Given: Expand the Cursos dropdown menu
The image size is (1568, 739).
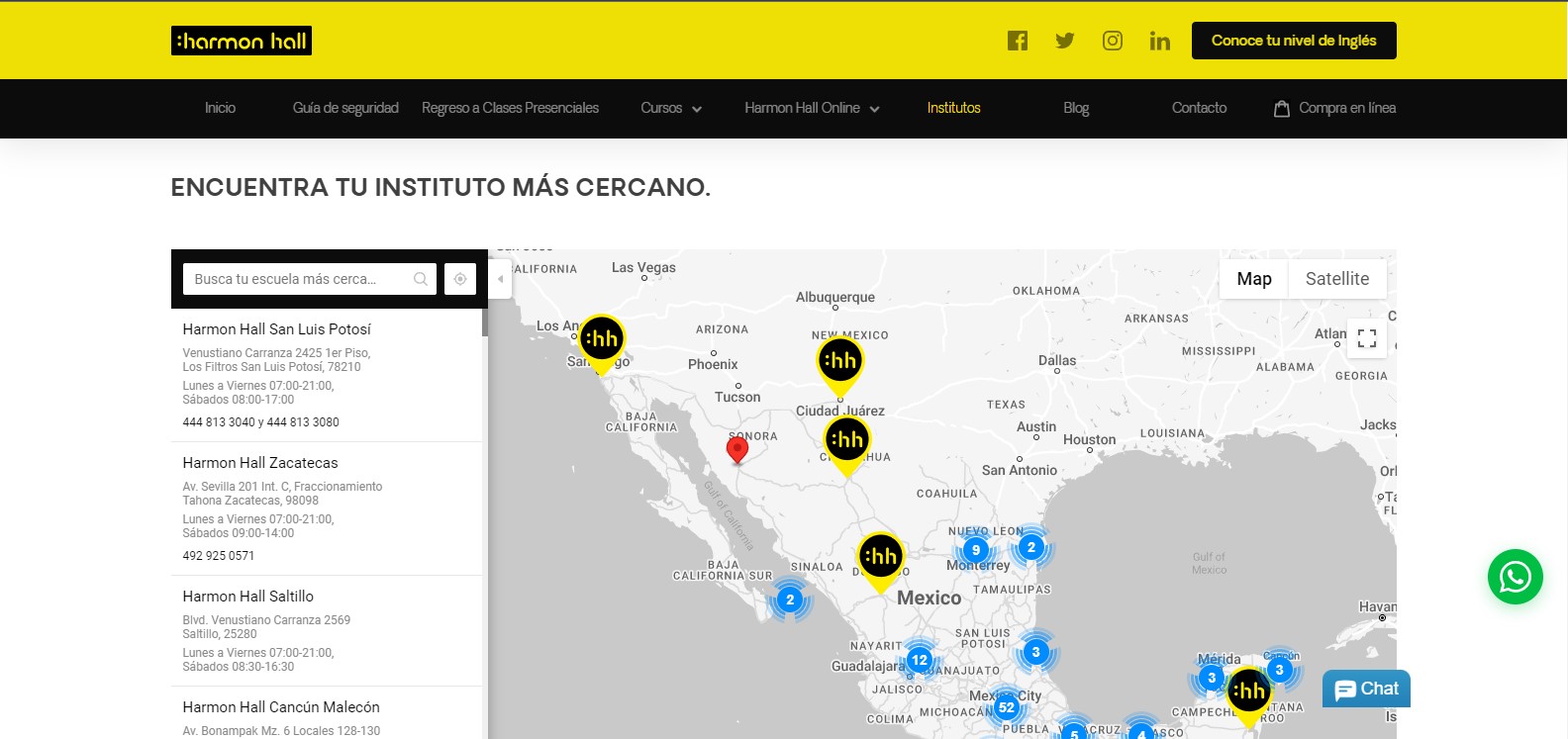Looking at the screenshot, I should pyautogui.click(x=671, y=109).
